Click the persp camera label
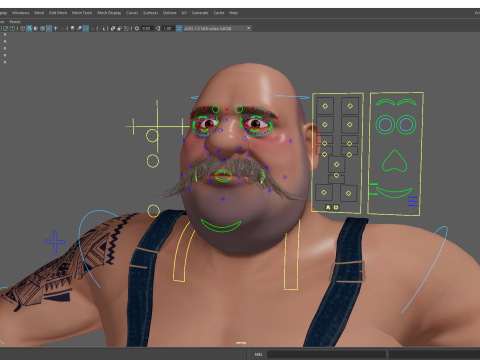Viewport: 480px width, 360px height. coord(241,343)
